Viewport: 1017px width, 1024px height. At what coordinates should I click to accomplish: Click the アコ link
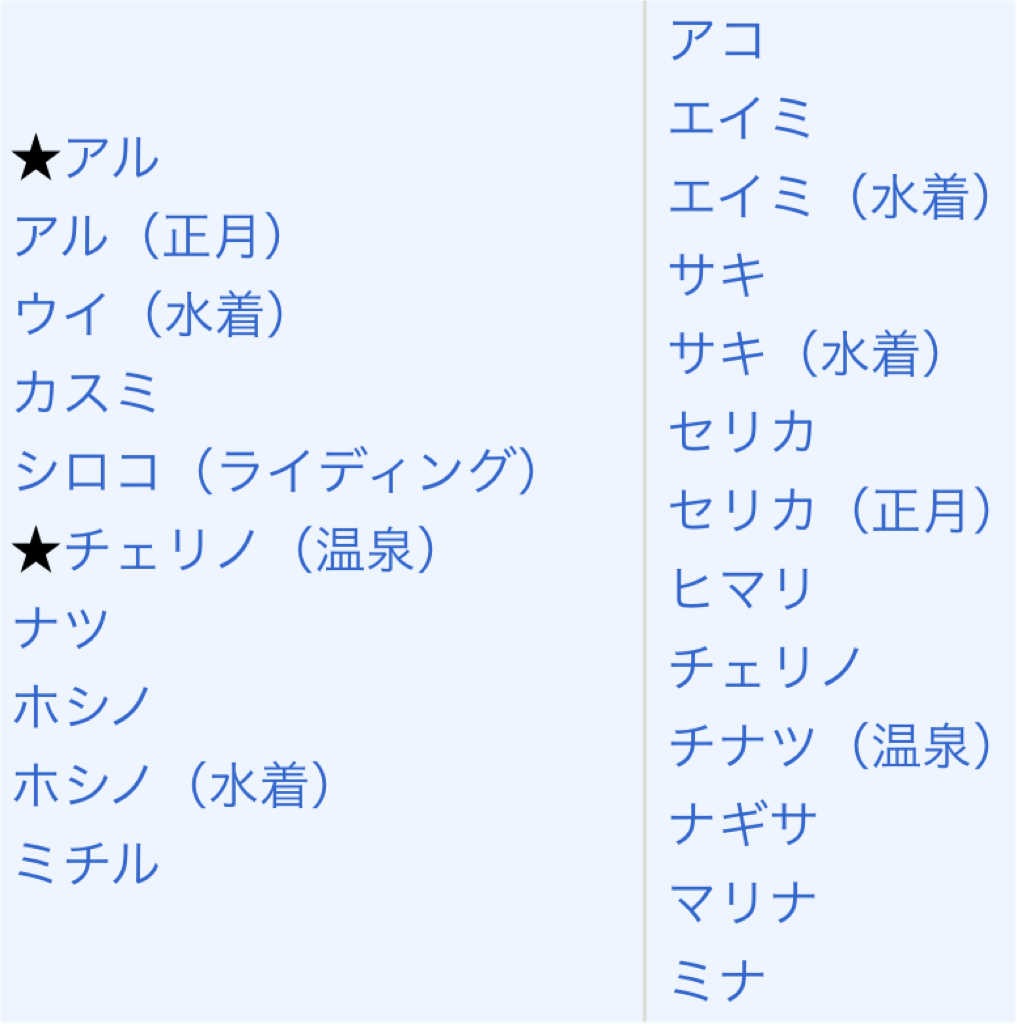pyautogui.click(x=717, y=40)
